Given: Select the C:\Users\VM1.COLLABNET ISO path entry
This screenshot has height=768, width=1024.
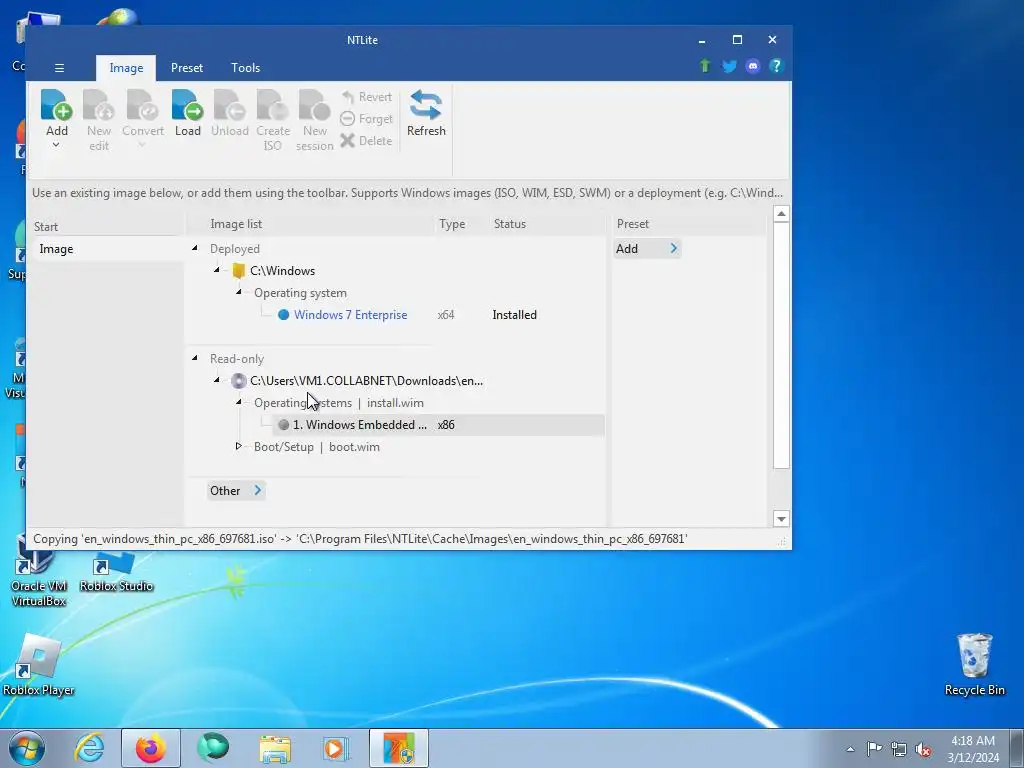Looking at the screenshot, I should [x=366, y=381].
